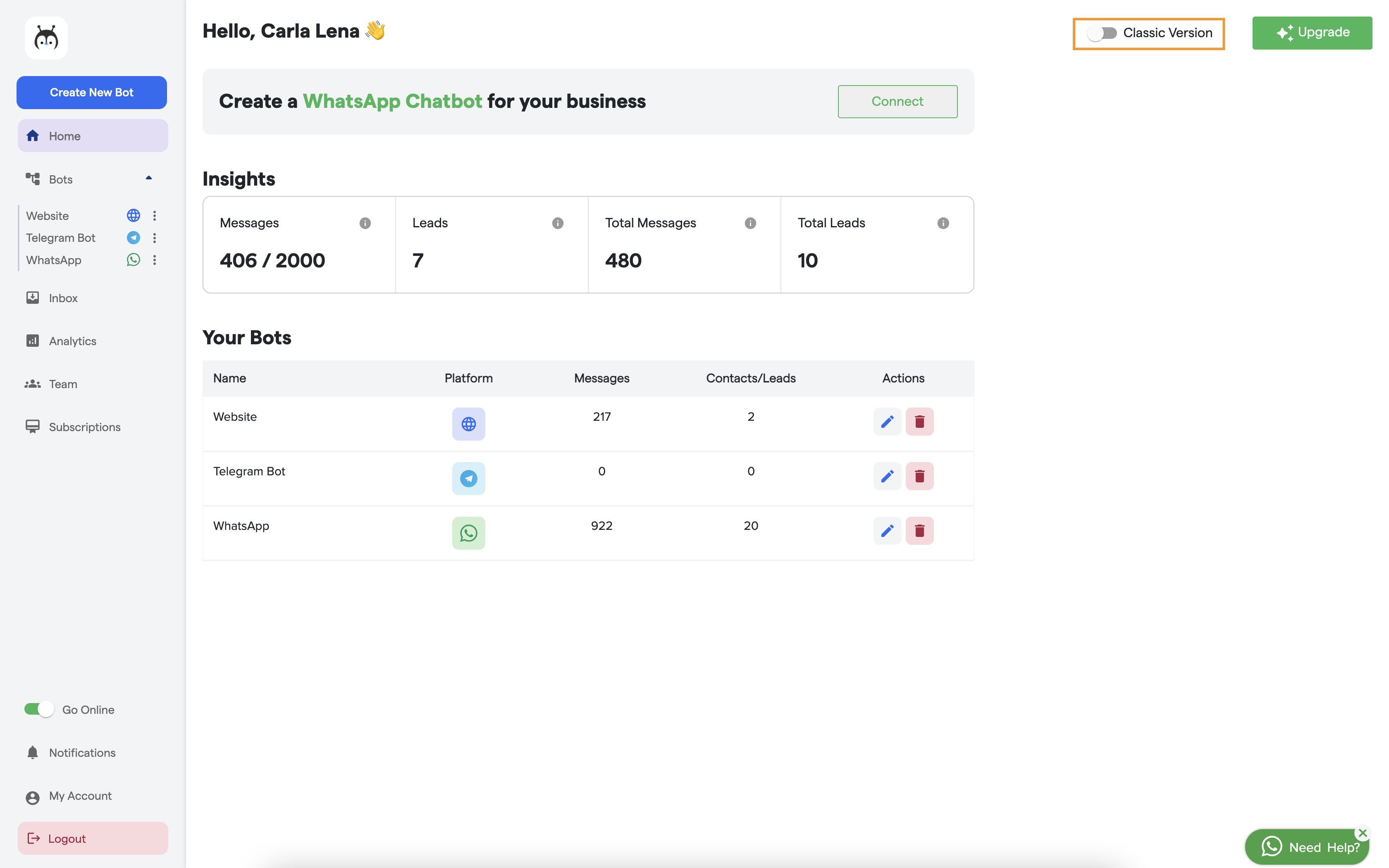Show info for Leads insight

[x=558, y=223]
